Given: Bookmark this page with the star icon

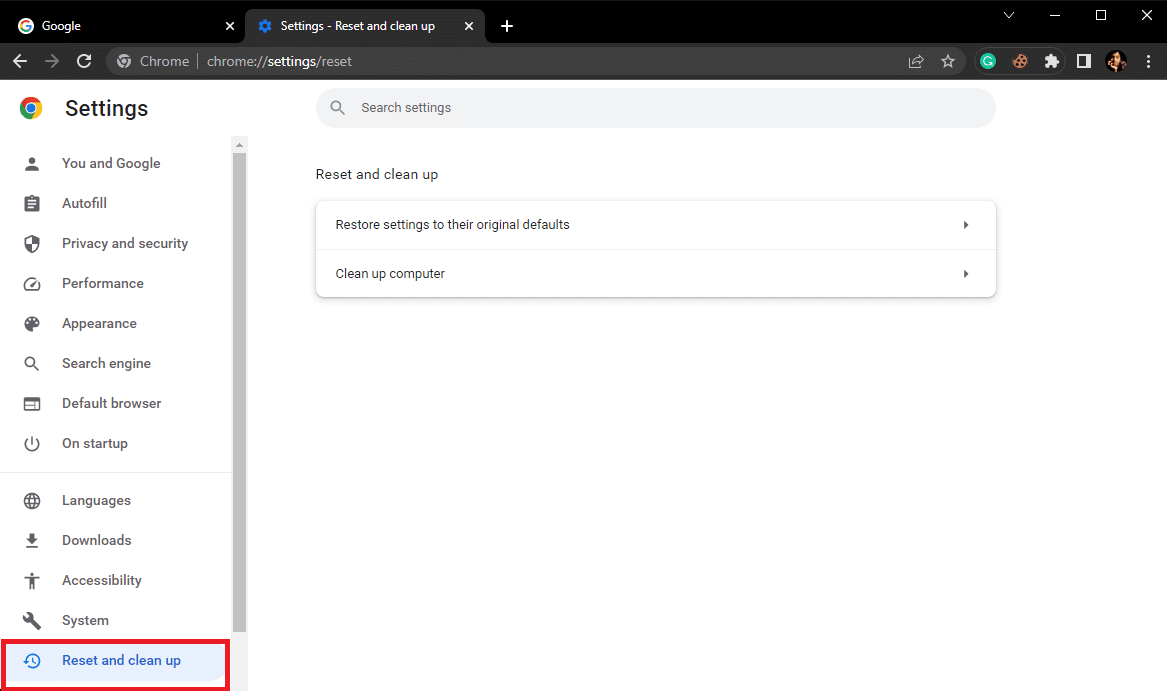Looking at the screenshot, I should tap(947, 61).
